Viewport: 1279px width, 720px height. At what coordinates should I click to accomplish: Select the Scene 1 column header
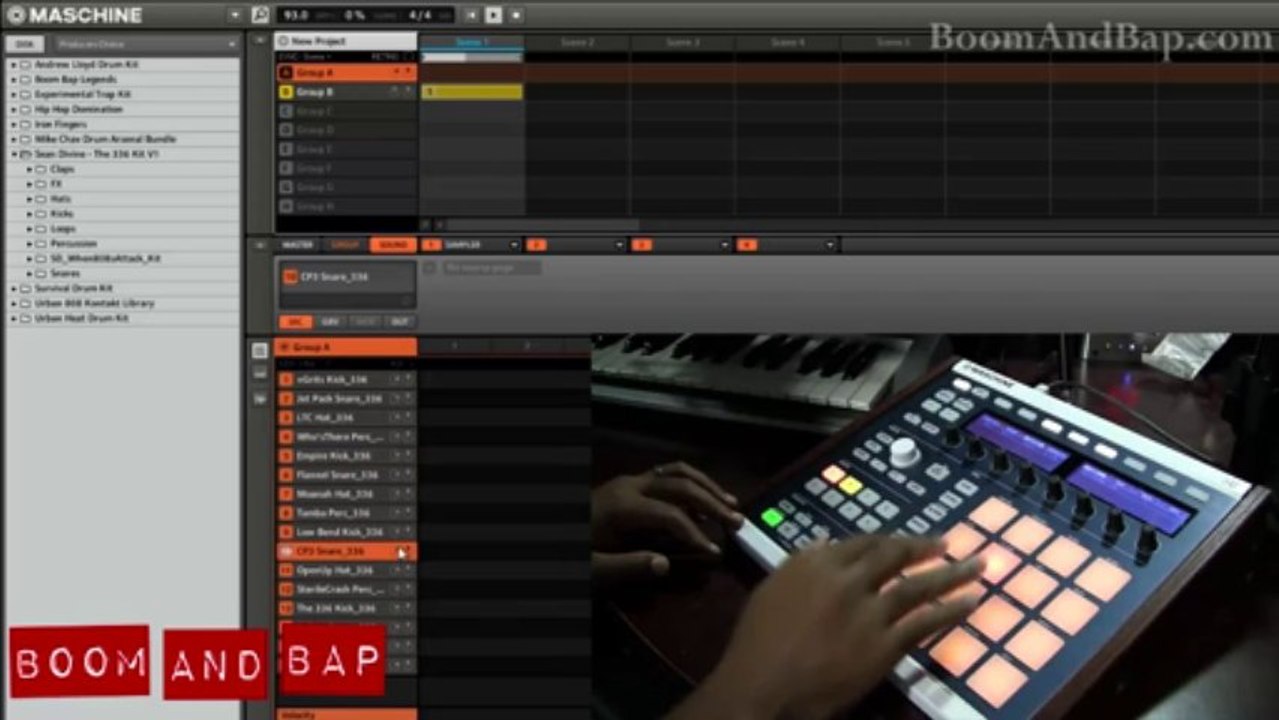coord(471,42)
